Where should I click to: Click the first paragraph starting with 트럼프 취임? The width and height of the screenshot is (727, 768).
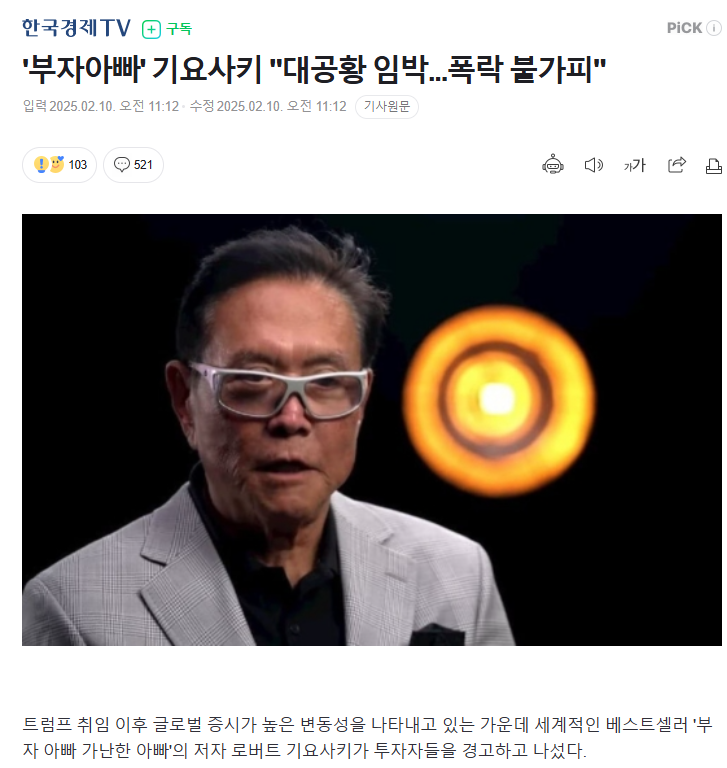pos(367,737)
